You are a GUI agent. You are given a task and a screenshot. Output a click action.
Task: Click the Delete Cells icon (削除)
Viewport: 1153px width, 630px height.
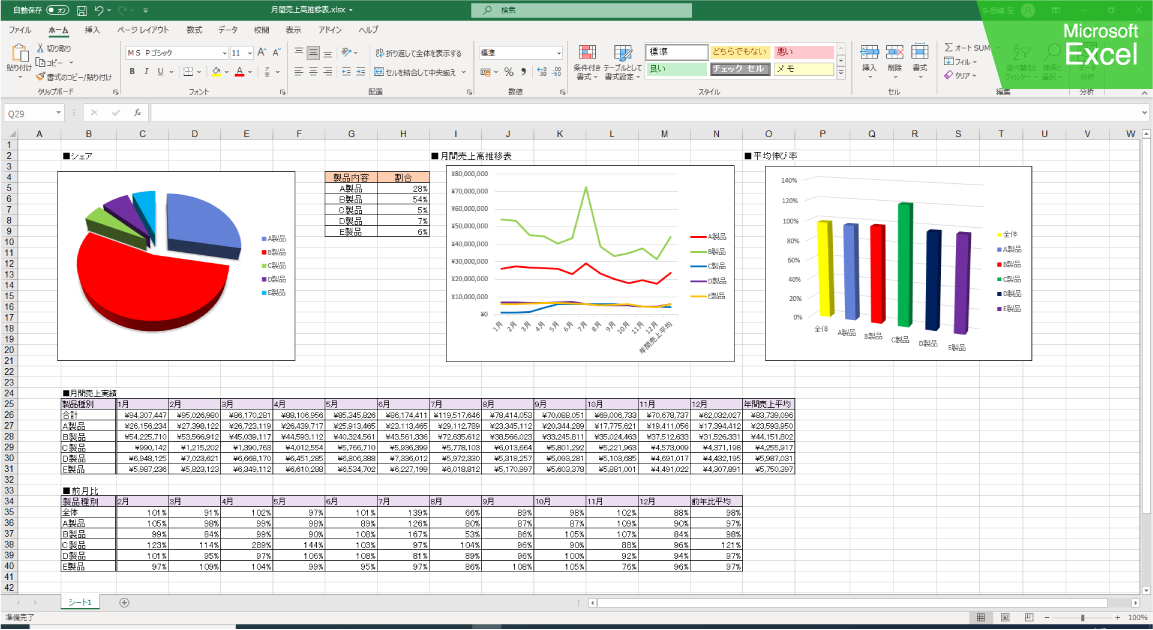pyautogui.click(x=896, y=57)
